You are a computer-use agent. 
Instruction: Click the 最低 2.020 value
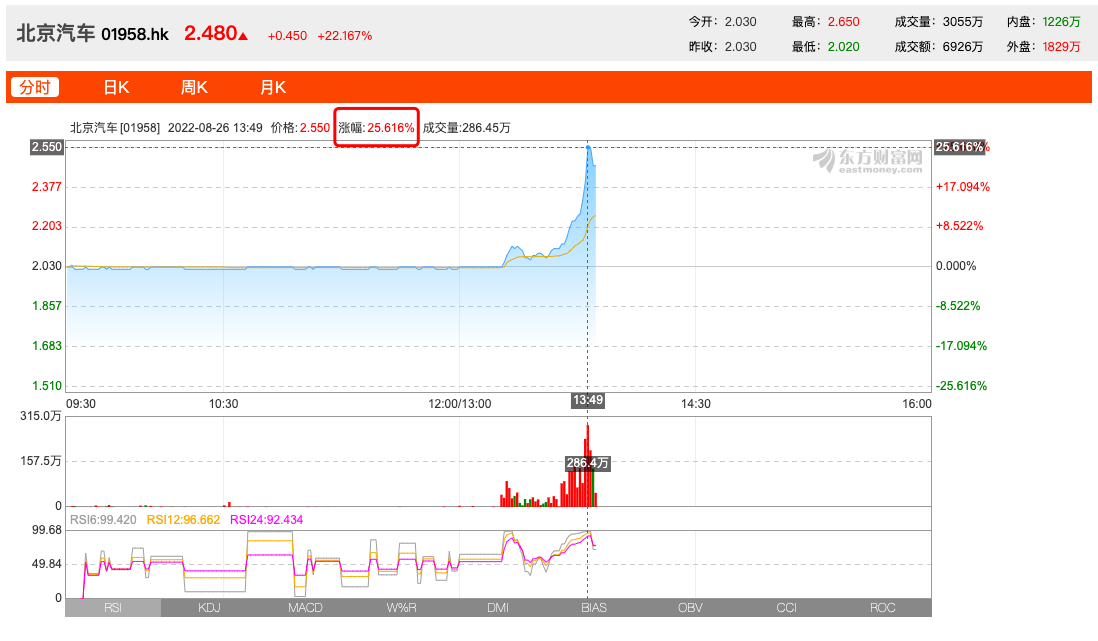pyautogui.click(x=843, y=47)
